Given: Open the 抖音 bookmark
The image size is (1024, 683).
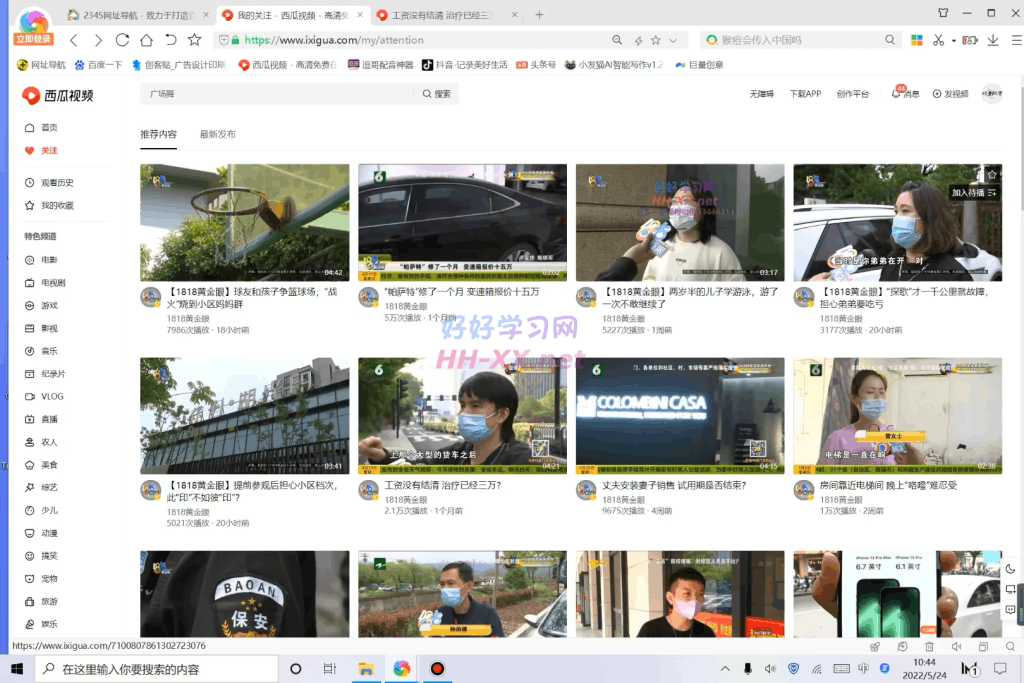Looking at the screenshot, I should pos(464,65).
